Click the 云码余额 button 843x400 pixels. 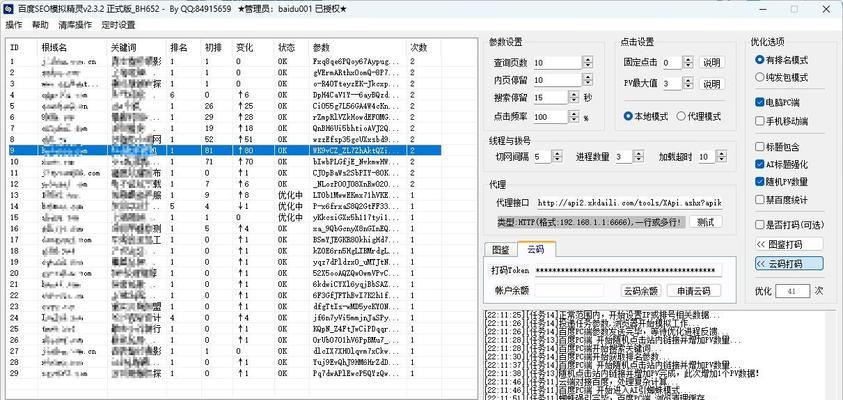click(x=640, y=291)
